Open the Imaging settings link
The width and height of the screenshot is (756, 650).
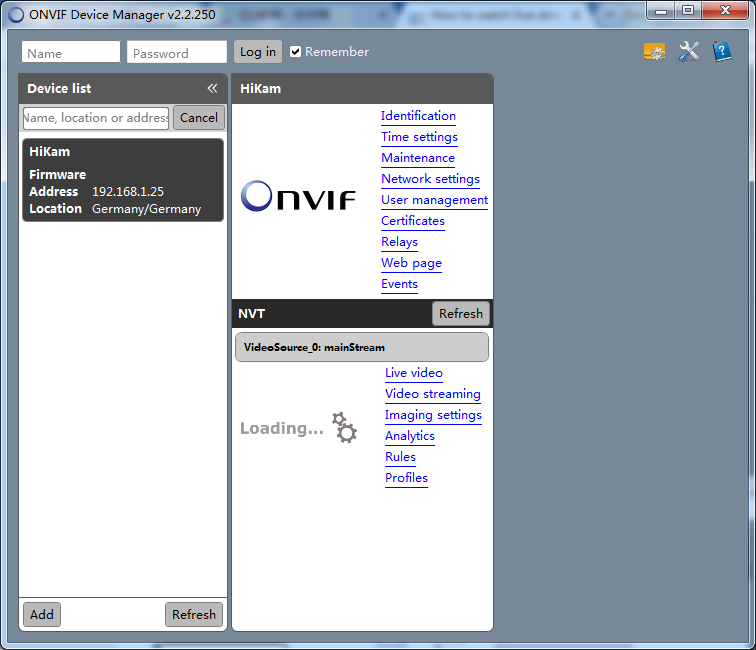point(433,415)
